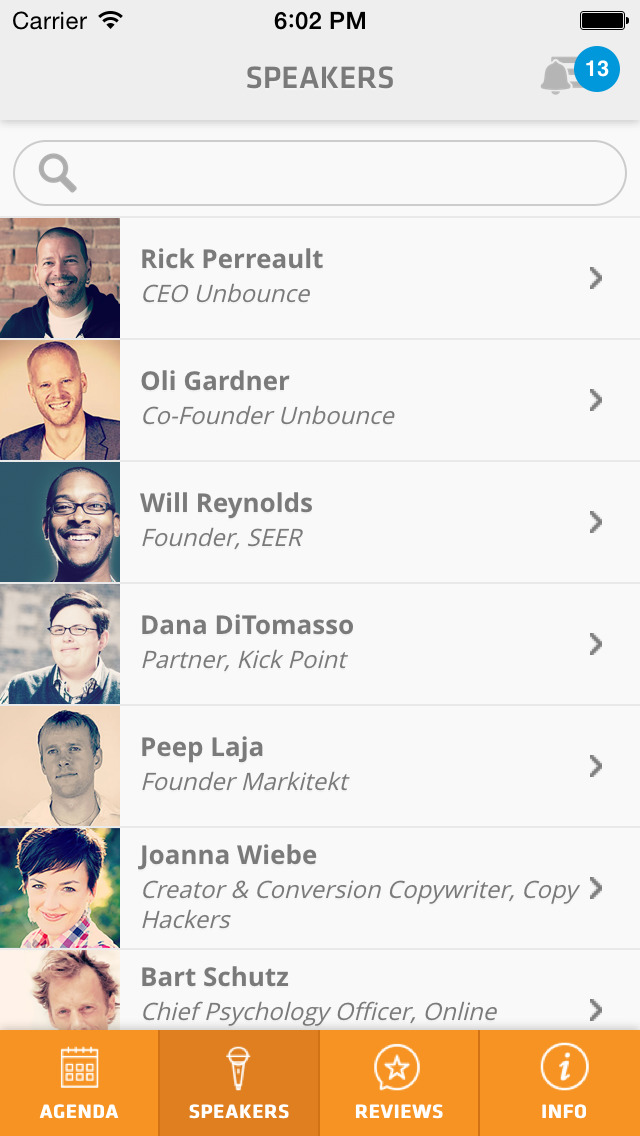
Task: Select Rick Perreault's name
Action: [x=231, y=259]
